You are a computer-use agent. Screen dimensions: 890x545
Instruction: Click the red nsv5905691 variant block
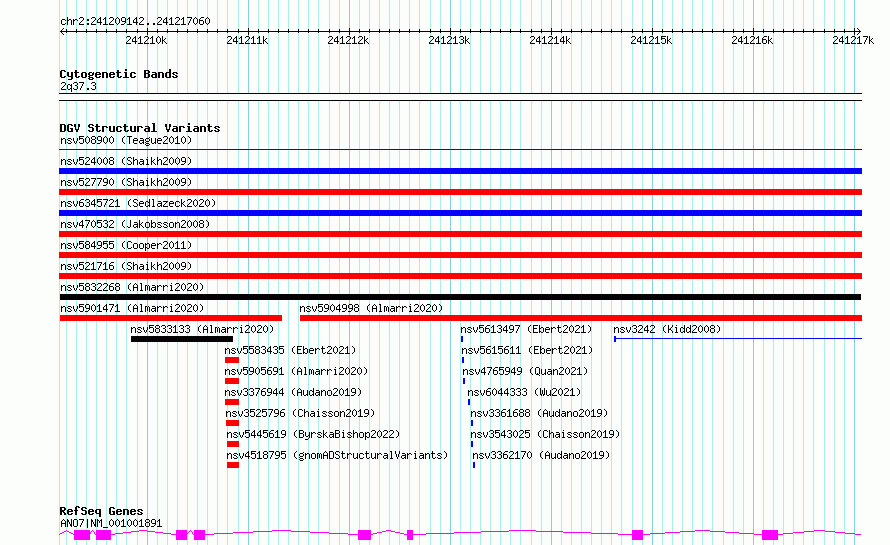click(x=232, y=381)
